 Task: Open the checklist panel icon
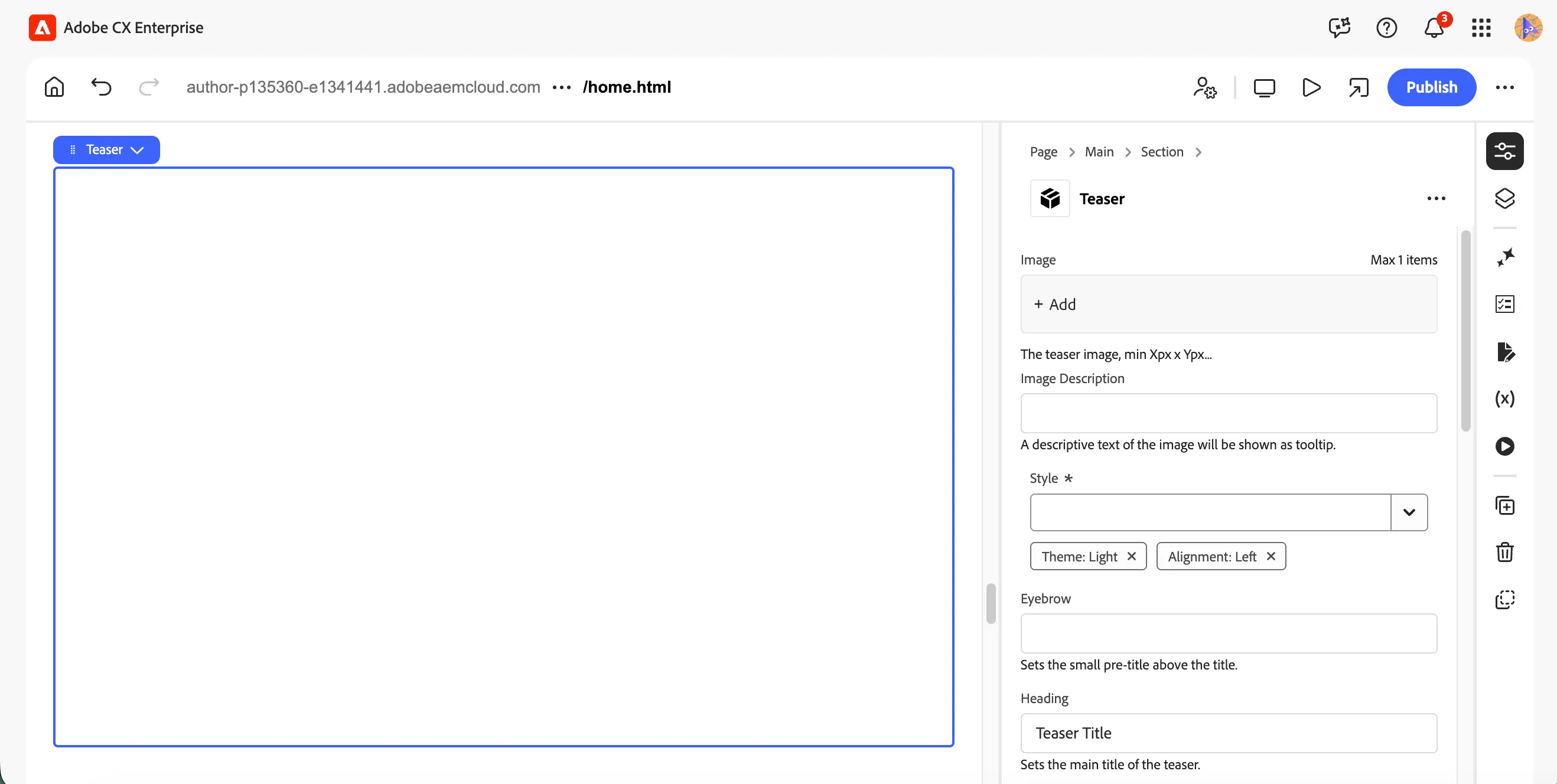1504,304
